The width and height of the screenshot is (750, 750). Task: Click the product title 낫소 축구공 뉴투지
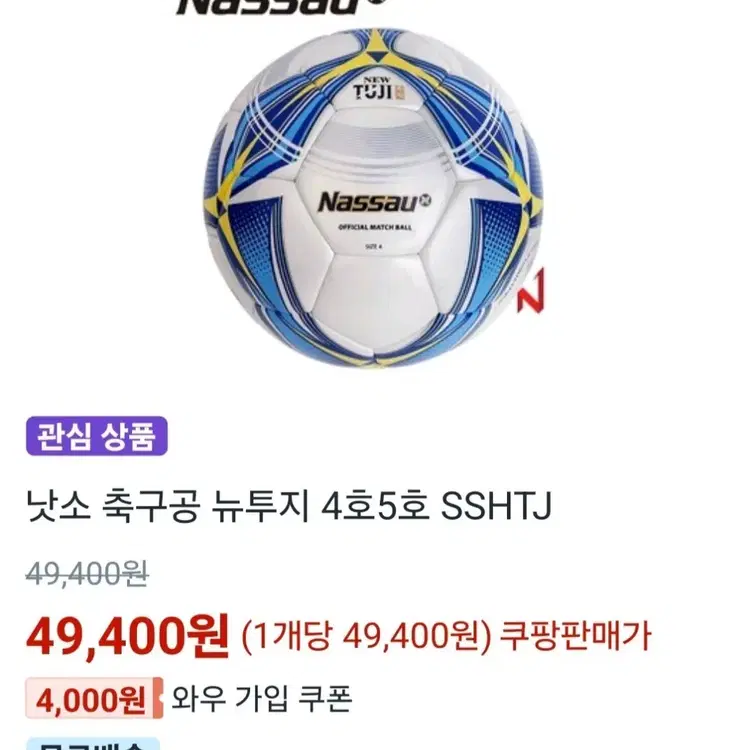tap(168, 507)
